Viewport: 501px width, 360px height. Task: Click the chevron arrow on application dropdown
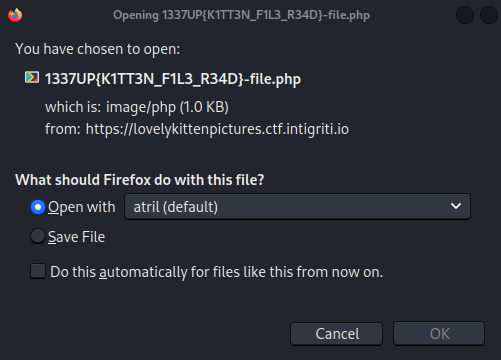tap(456, 206)
